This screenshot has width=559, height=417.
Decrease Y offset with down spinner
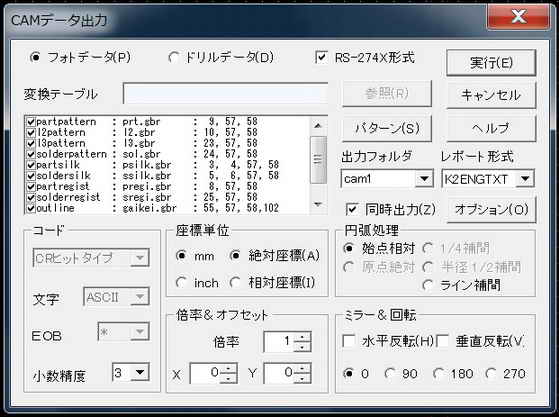302,378
